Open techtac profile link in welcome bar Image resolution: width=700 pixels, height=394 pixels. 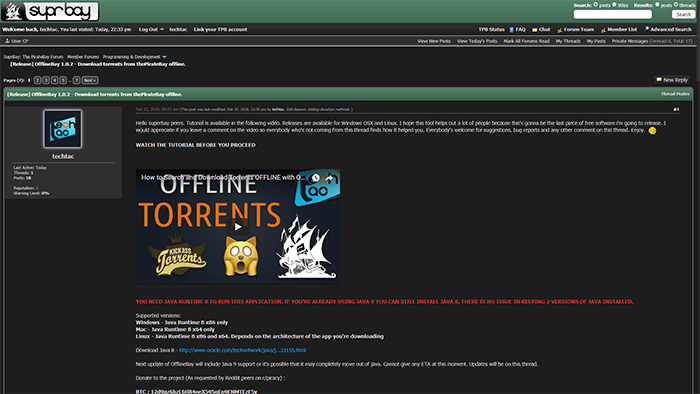(x=178, y=29)
